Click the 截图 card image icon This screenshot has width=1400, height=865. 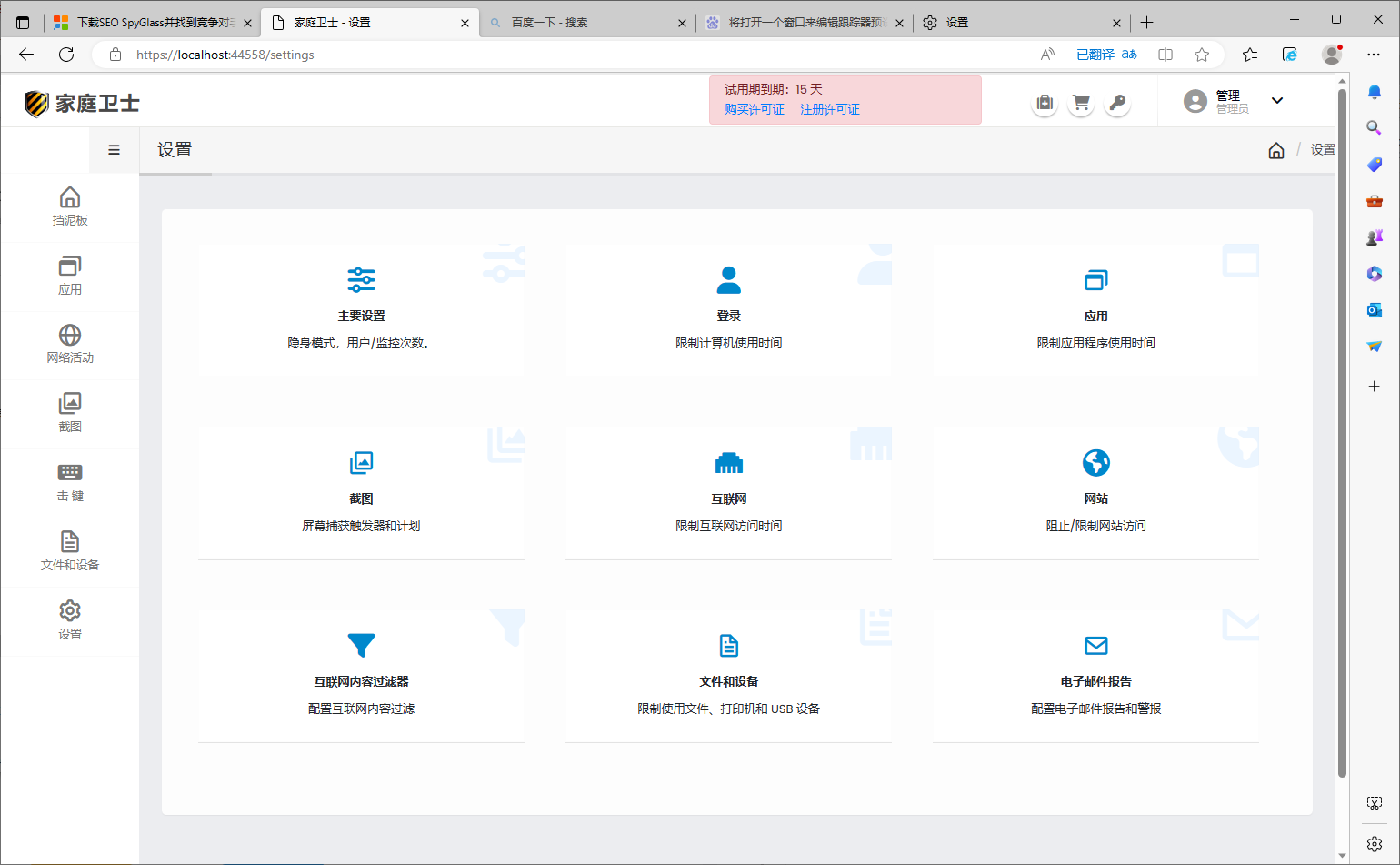362,463
